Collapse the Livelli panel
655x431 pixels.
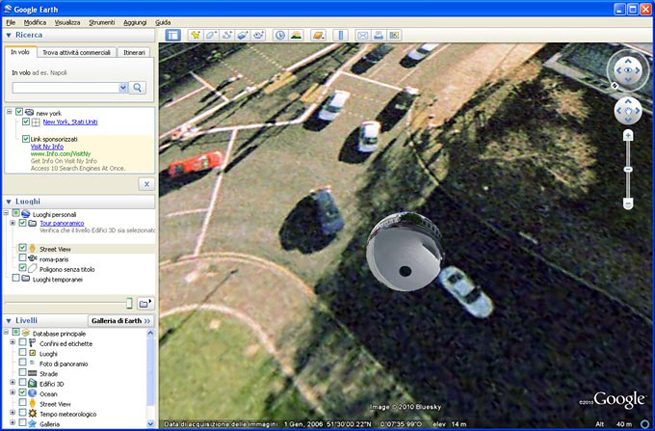[8, 321]
